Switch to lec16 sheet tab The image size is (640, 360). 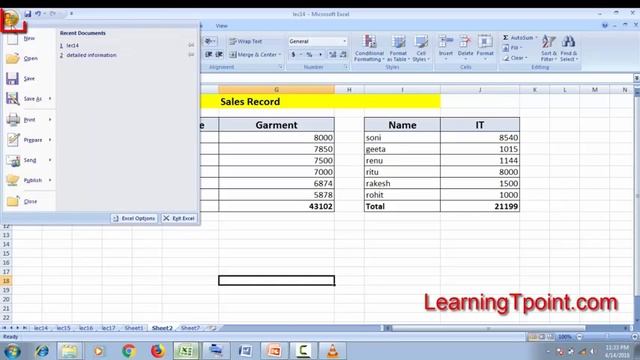[86, 328]
